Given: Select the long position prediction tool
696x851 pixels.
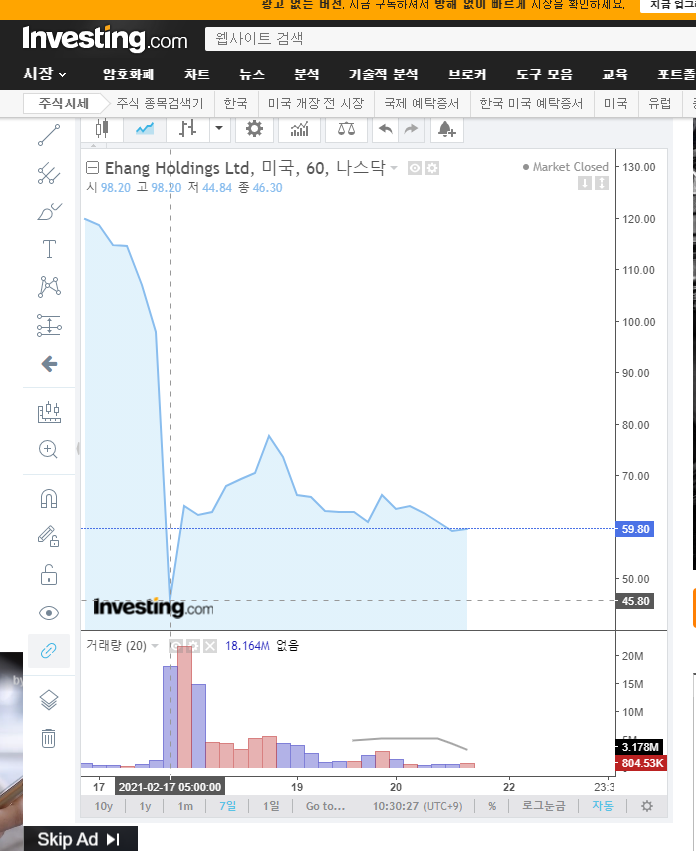Looking at the screenshot, I should coord(49,326).
